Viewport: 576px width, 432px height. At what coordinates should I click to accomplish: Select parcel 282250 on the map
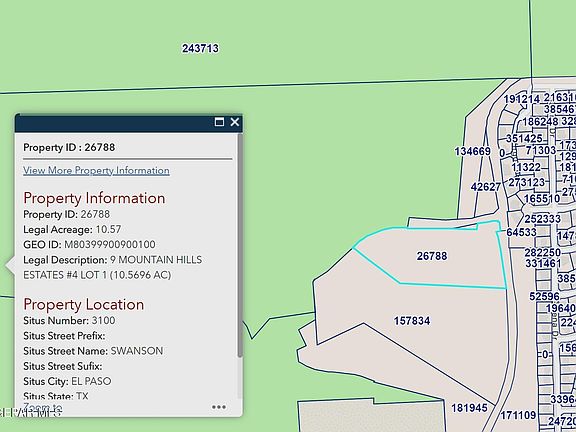(x=543, y=253)
